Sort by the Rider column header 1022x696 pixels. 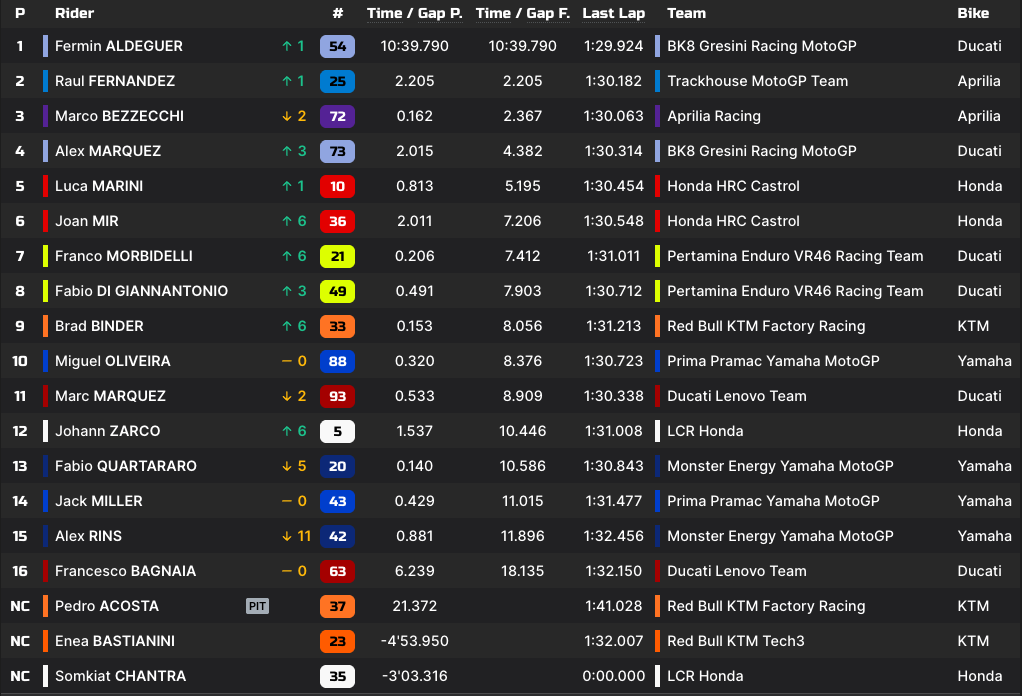[75, 14]
